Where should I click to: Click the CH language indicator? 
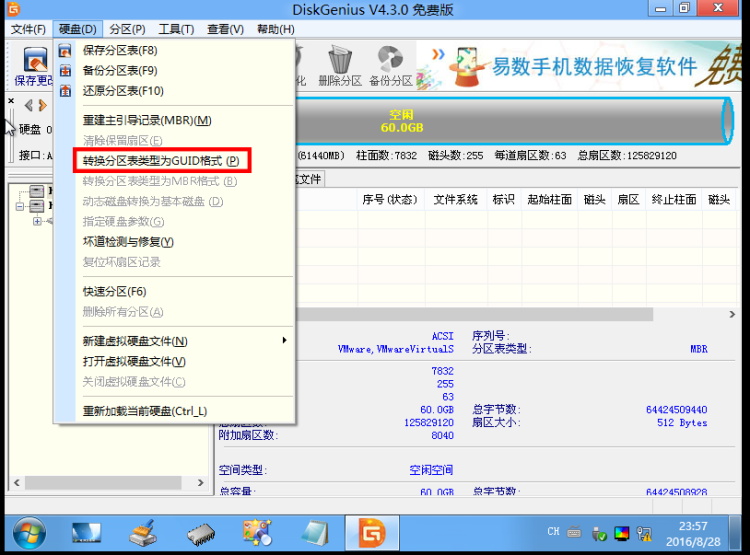[x=553, y=532]
